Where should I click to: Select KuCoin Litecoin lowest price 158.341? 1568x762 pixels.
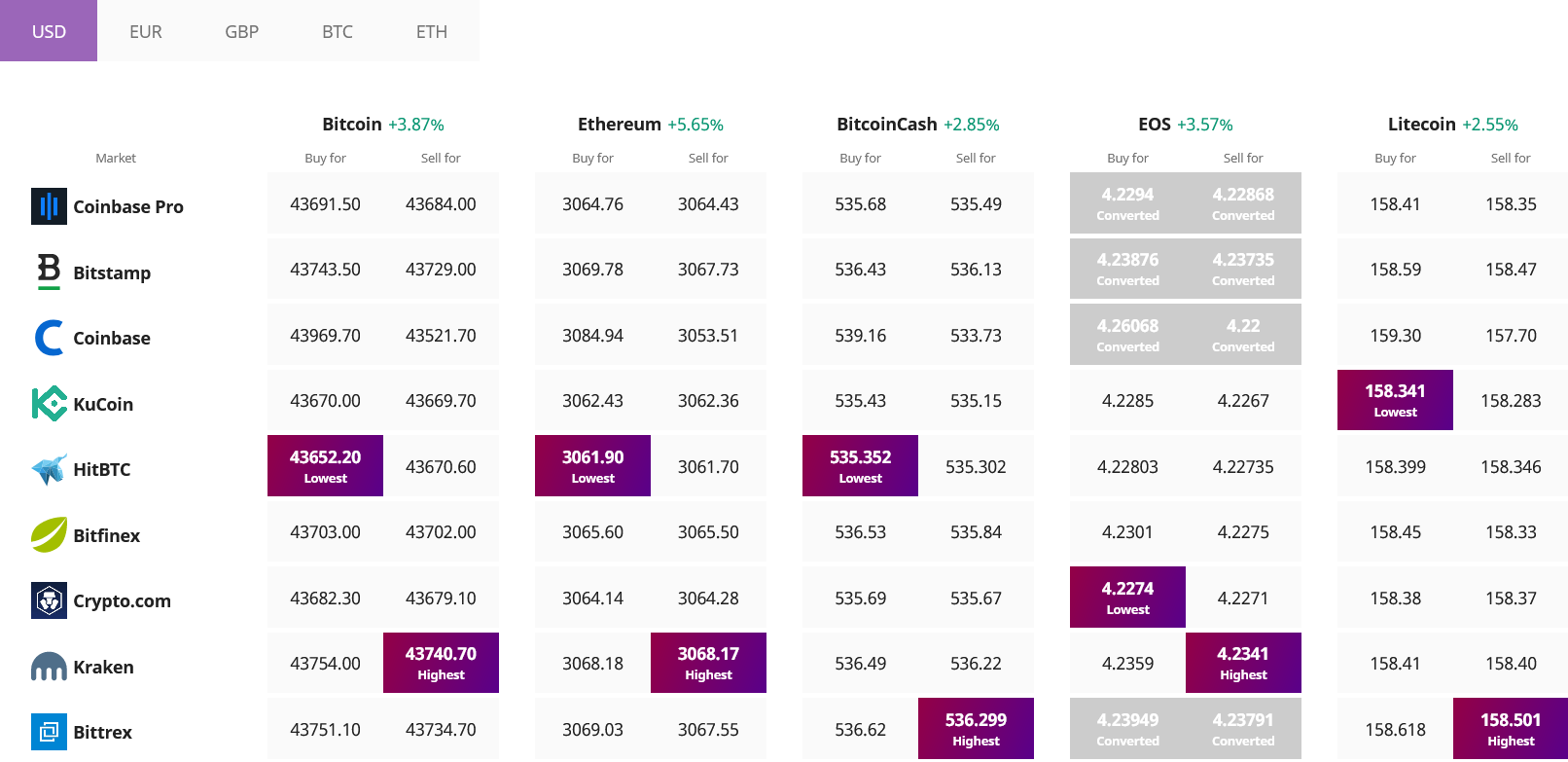pyautogui.click(x=1395, y=400)
